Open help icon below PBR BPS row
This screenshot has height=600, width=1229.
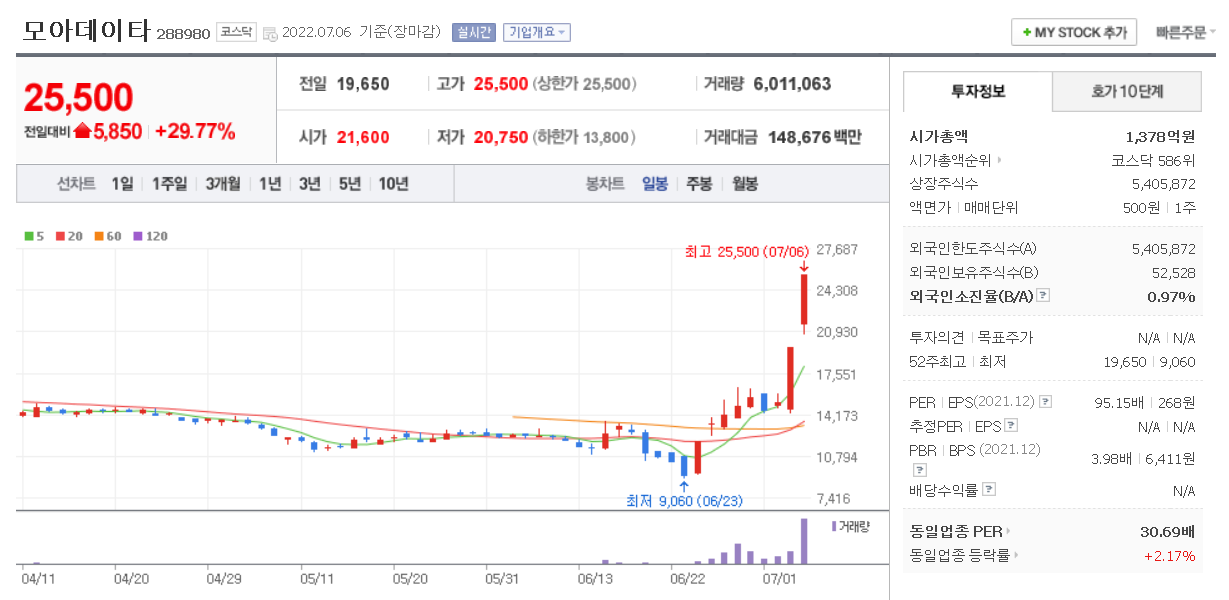[x=920, y=469]
